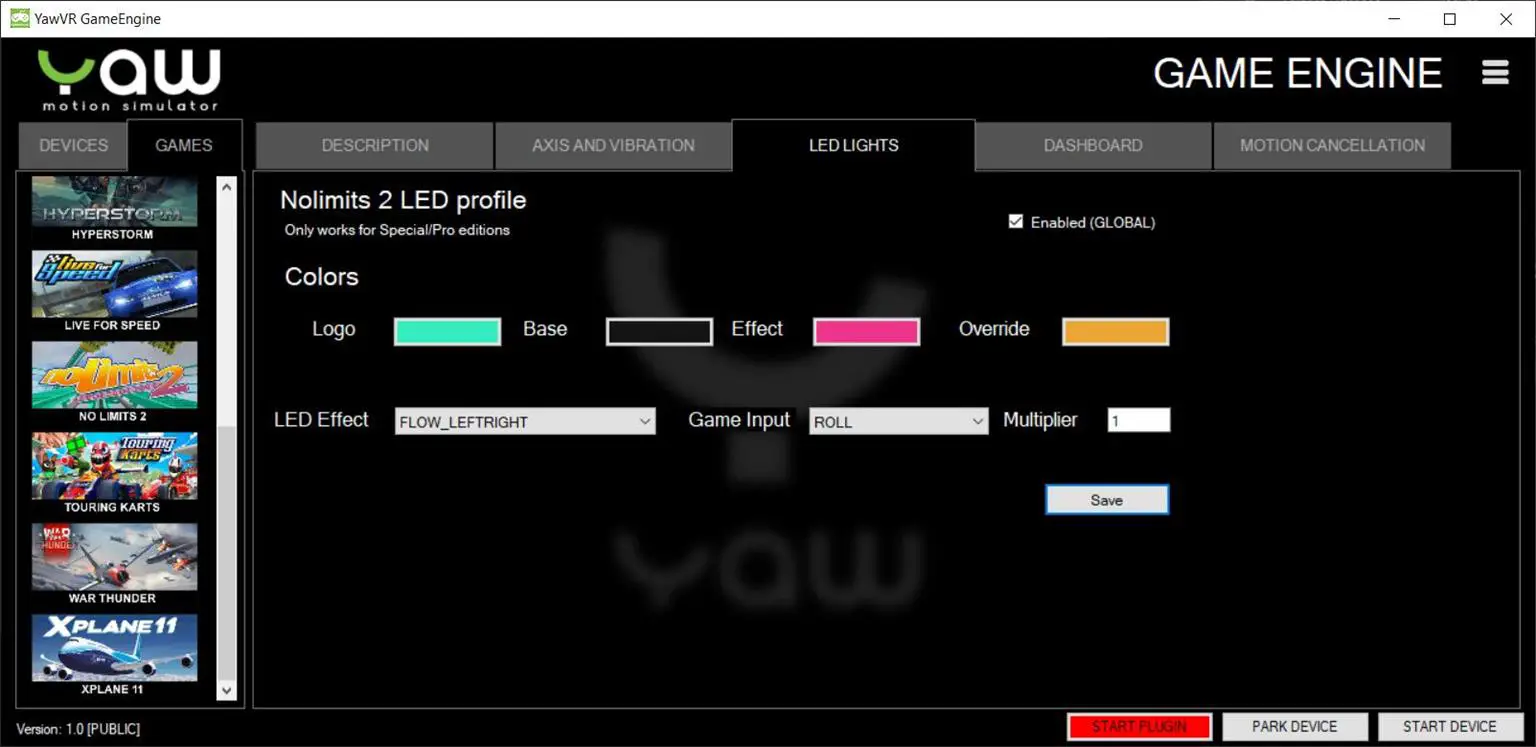Open the Effect color picker
1536x747 pixels.
tap(866, 330)
